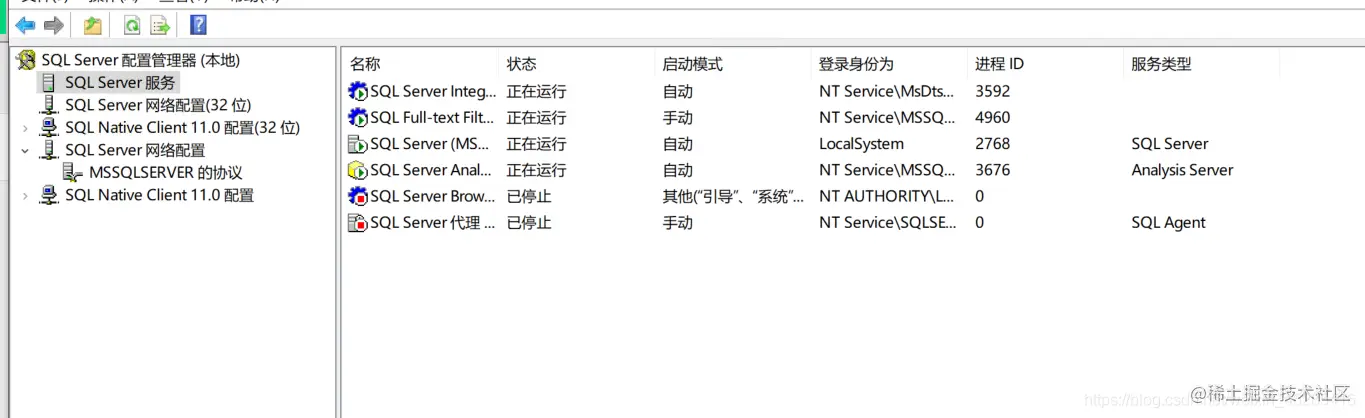
Task: Click the Refresh toolbar icon
Action: click(x=132, y=25)
